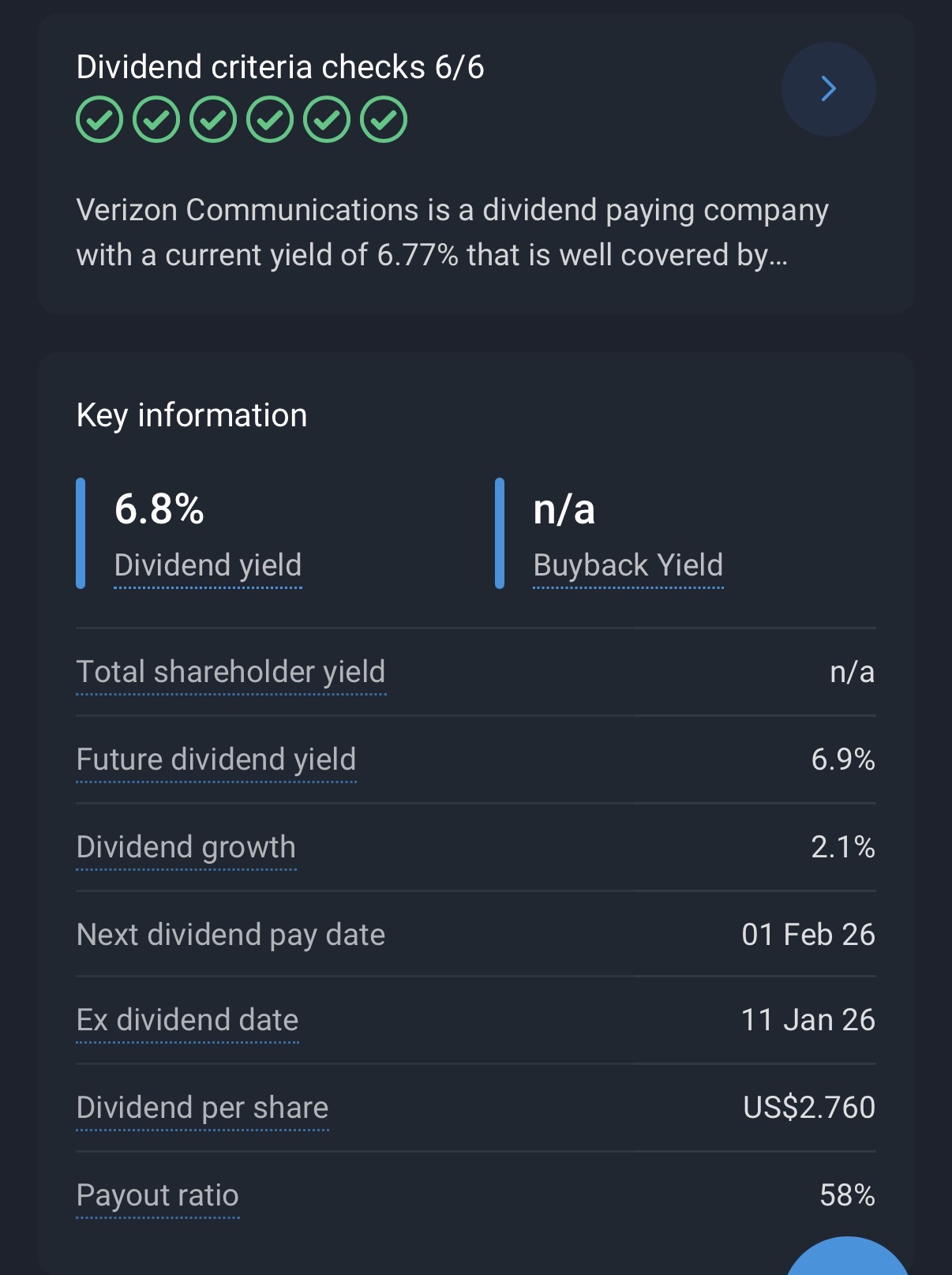This screenshot has height=1275, width=952.
Task: Tap the Dividend yield term link
Action: 208,565
